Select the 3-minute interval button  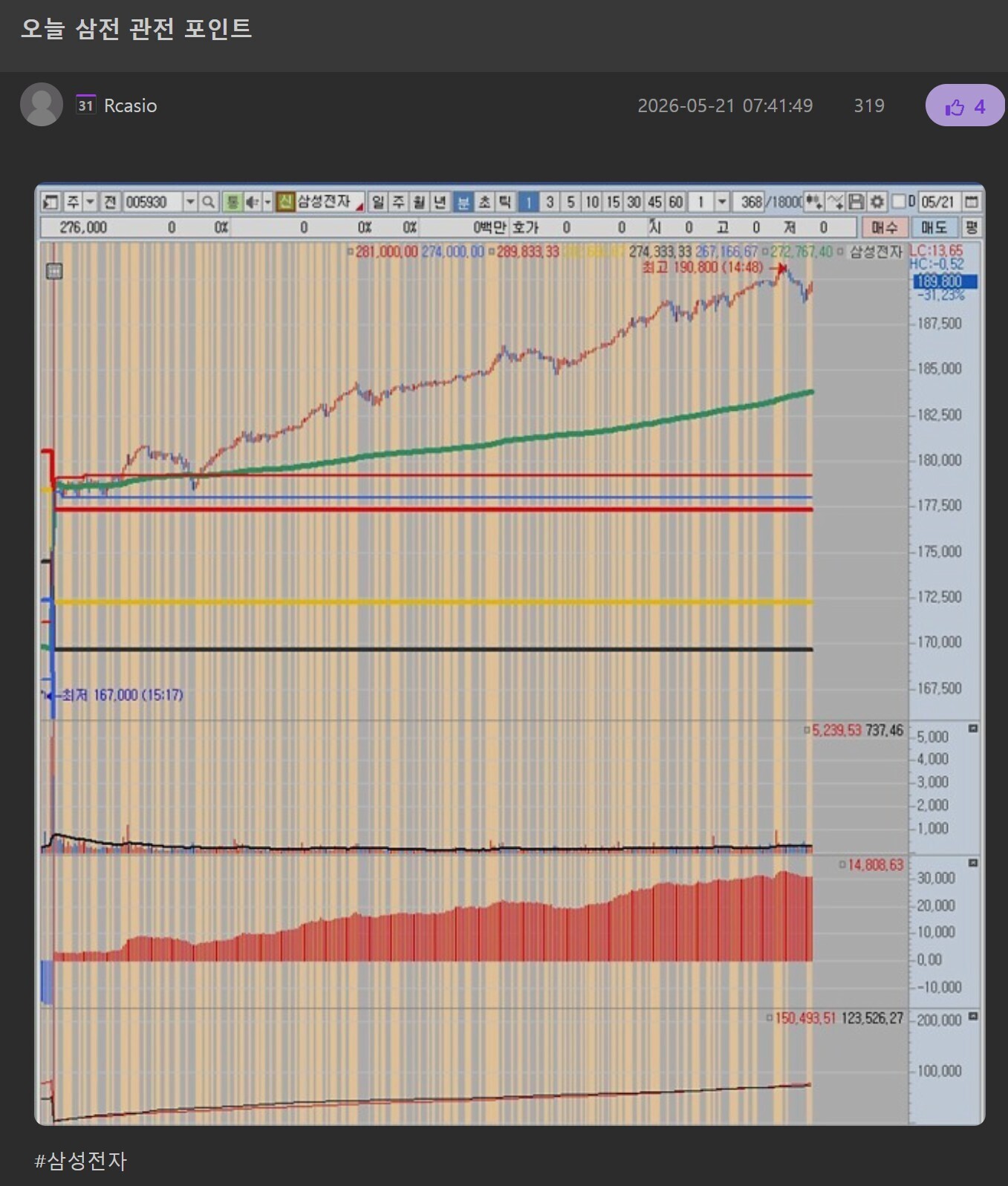click(550, 202)
